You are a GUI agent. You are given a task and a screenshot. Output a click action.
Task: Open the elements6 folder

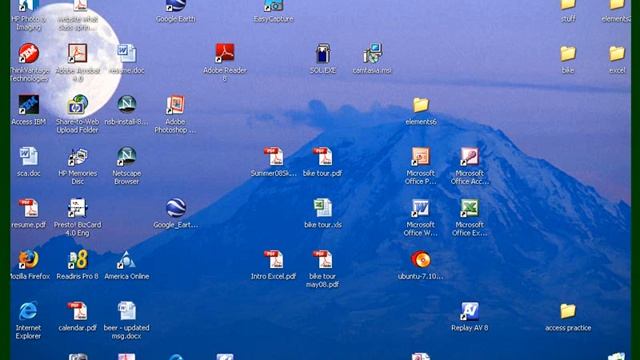(x=420, y=104)
